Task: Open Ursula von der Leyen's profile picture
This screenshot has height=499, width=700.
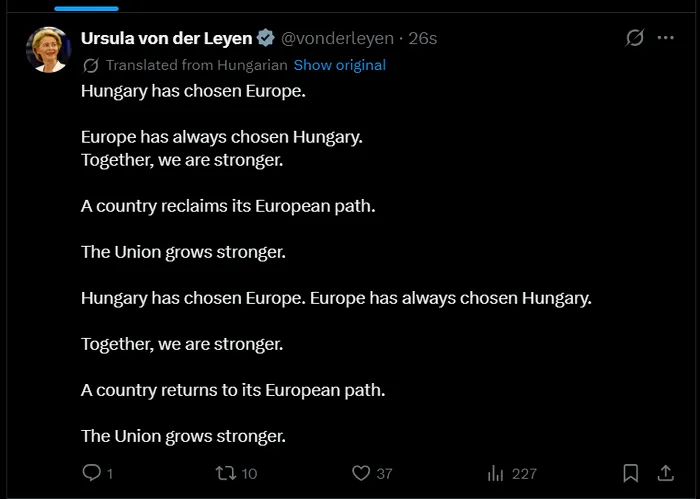Action: 48,50
